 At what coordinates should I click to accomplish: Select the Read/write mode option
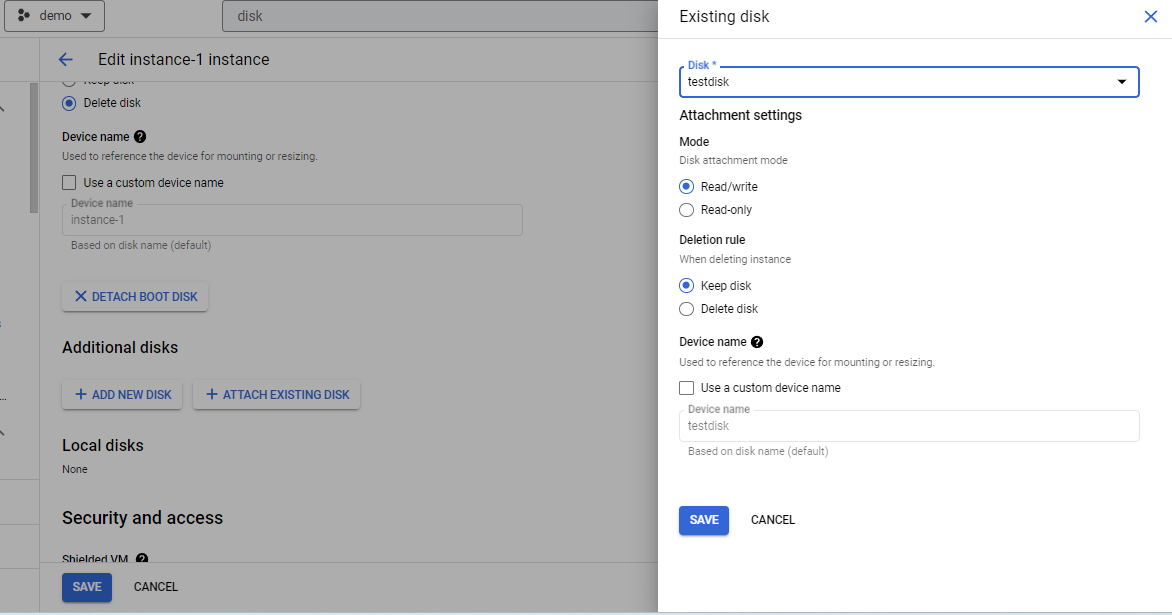click(x=686, y=186)
